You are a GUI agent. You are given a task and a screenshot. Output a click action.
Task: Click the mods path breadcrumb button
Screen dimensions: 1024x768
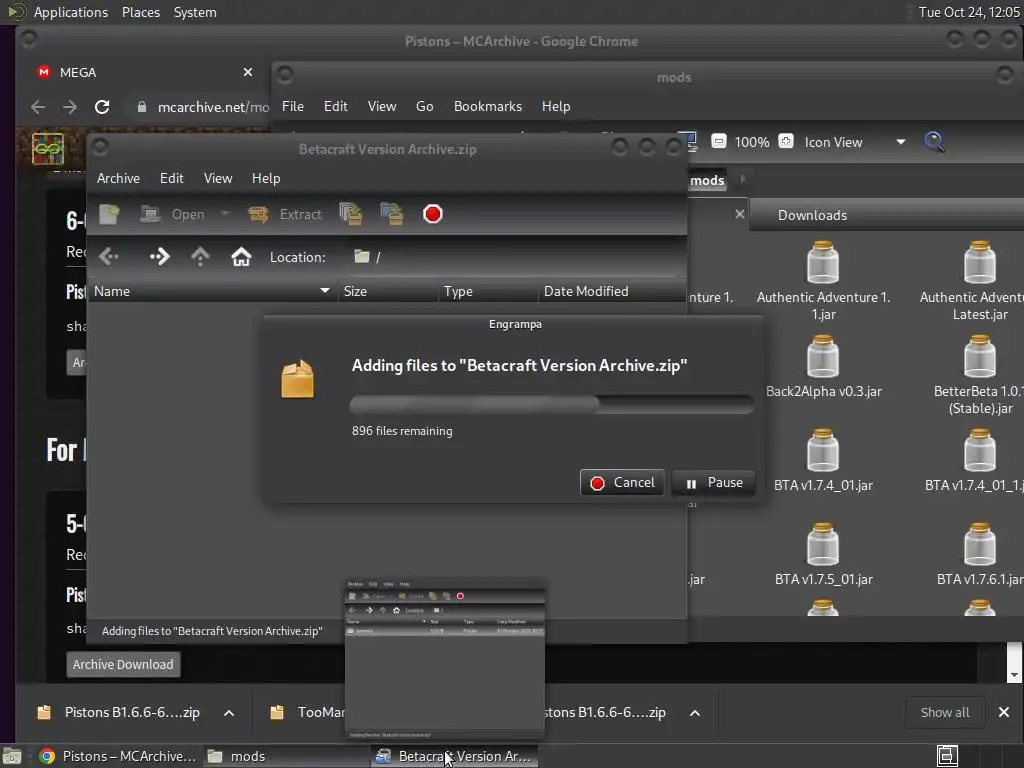pyautogui.click(x=707, y=180)
